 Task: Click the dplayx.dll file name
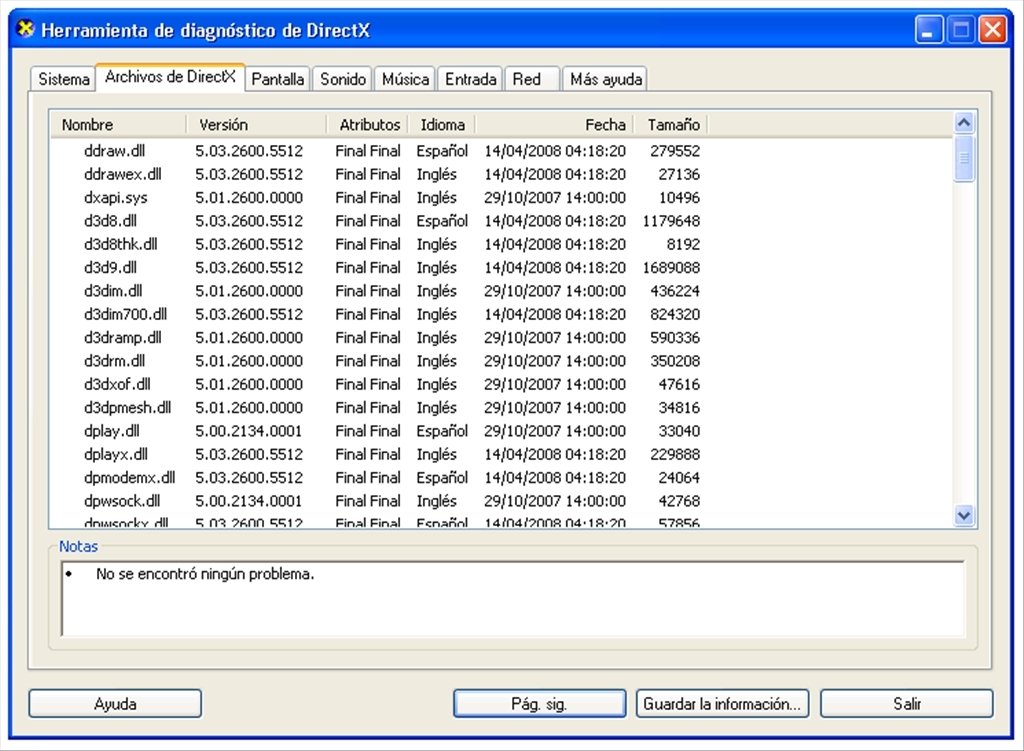[x=116, y=455]
